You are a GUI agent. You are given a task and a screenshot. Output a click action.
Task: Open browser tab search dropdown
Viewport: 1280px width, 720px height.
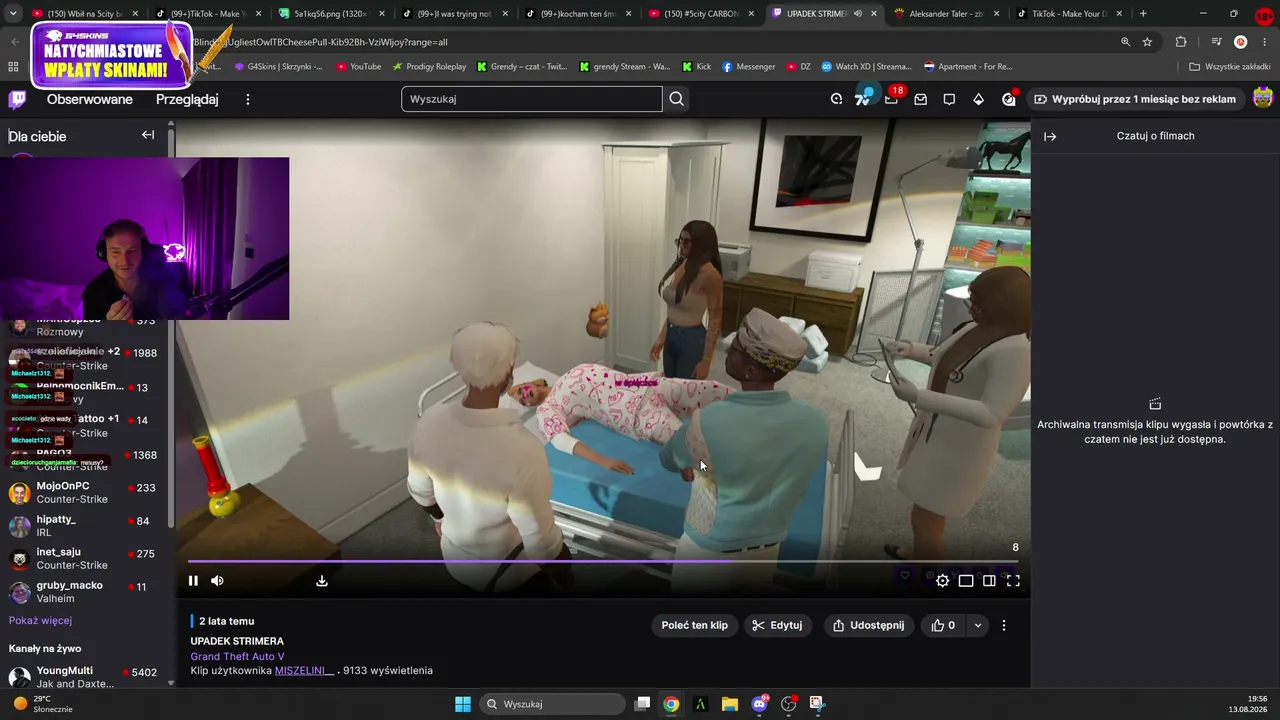click(13, 14)
